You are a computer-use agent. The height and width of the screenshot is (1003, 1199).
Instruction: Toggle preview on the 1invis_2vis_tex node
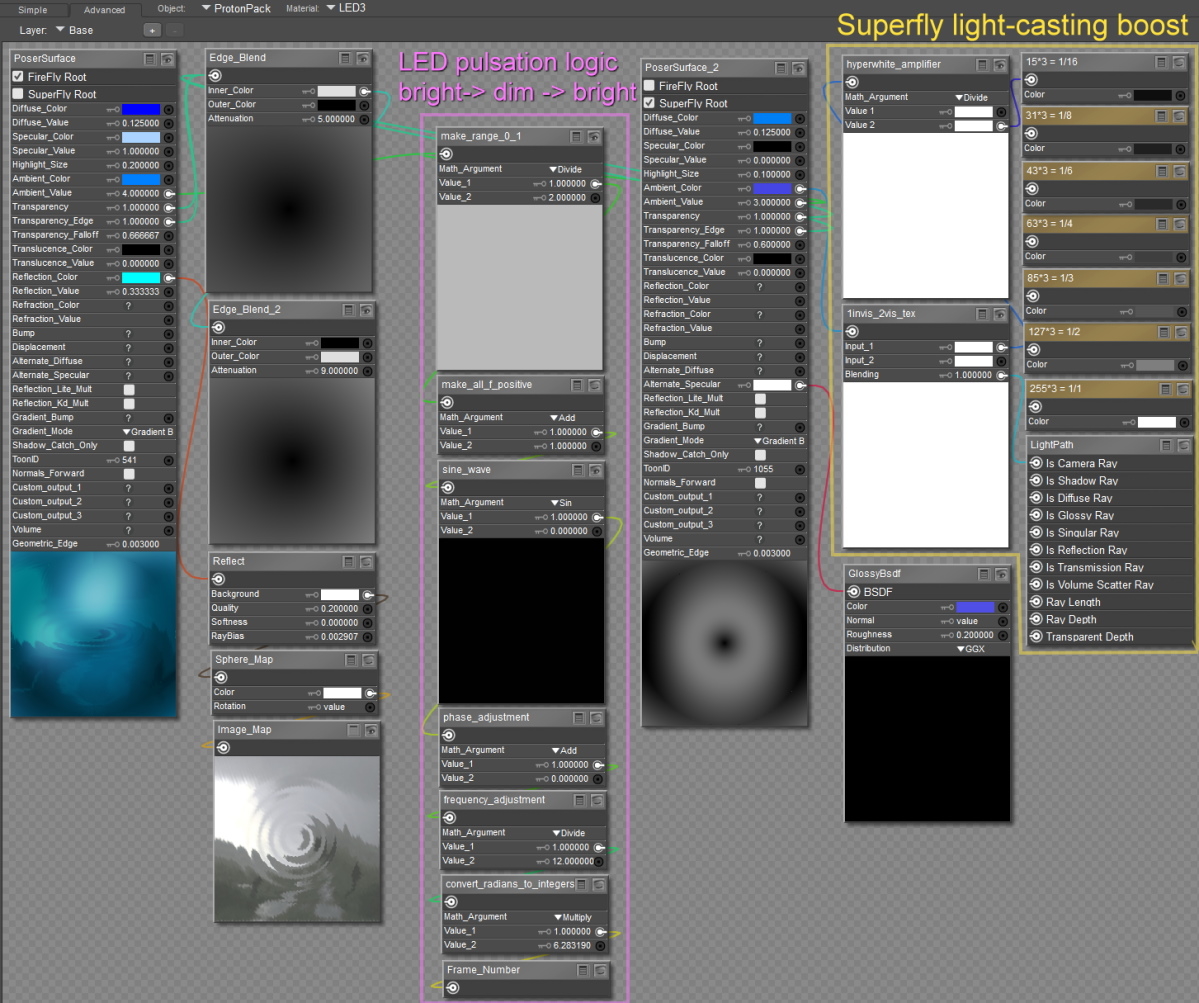[999, 314]
